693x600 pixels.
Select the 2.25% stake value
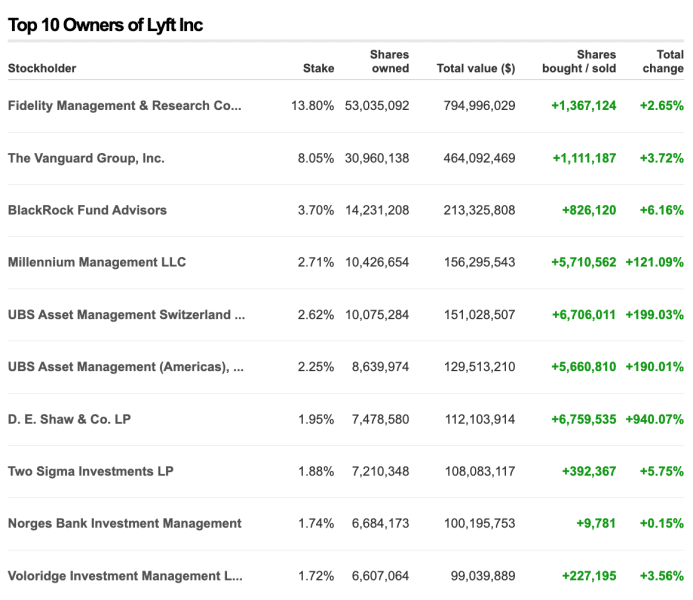pyautogui.click(x=316, y=367)
